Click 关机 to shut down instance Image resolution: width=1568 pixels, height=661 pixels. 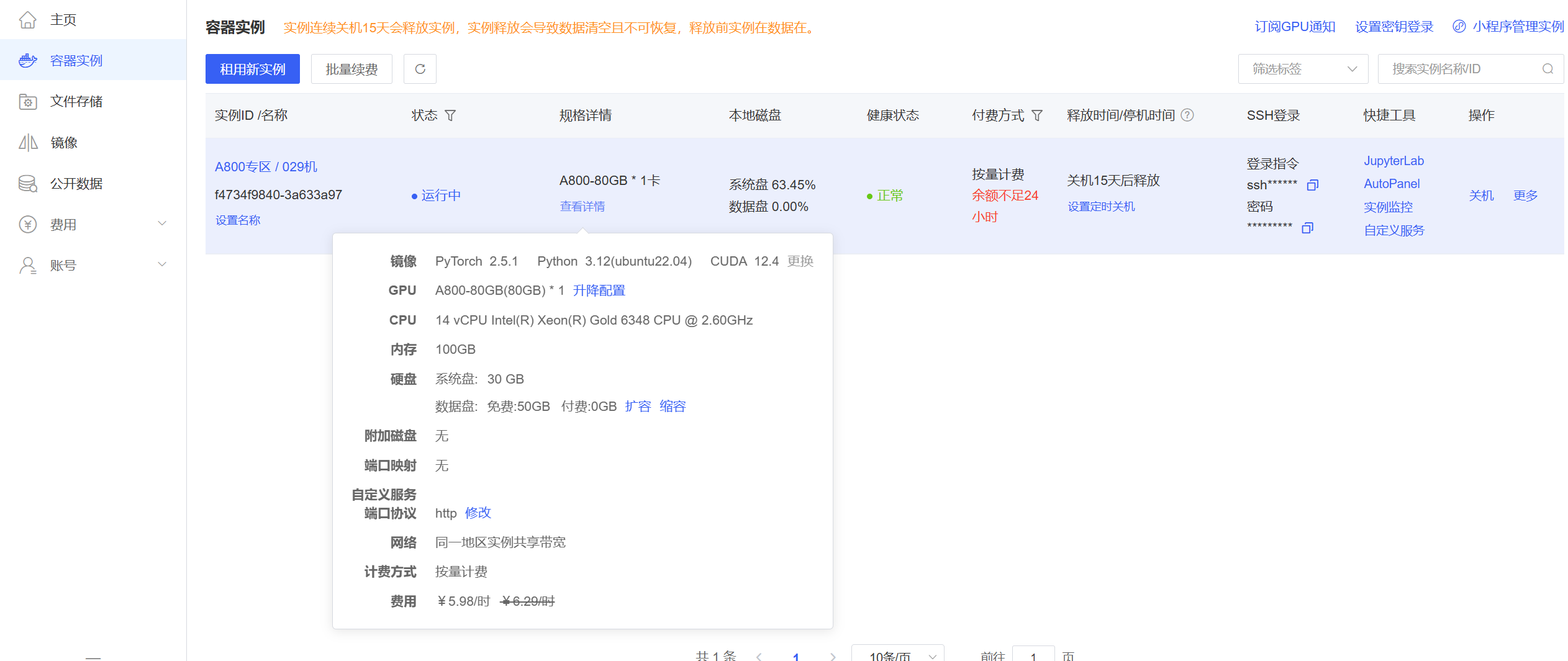(x=1481, y=196)
